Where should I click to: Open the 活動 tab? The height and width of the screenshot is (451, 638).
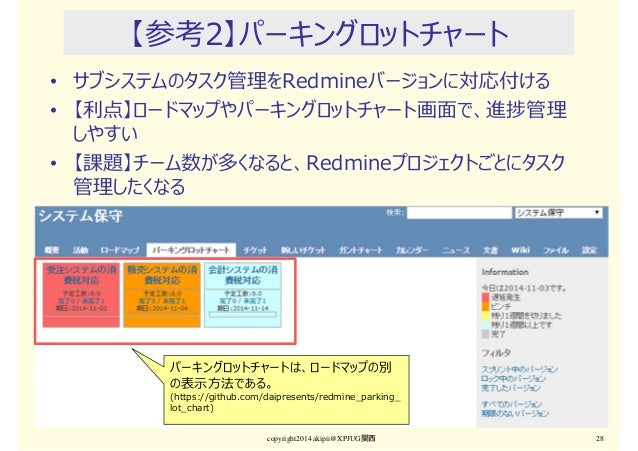tap(80, 250)
